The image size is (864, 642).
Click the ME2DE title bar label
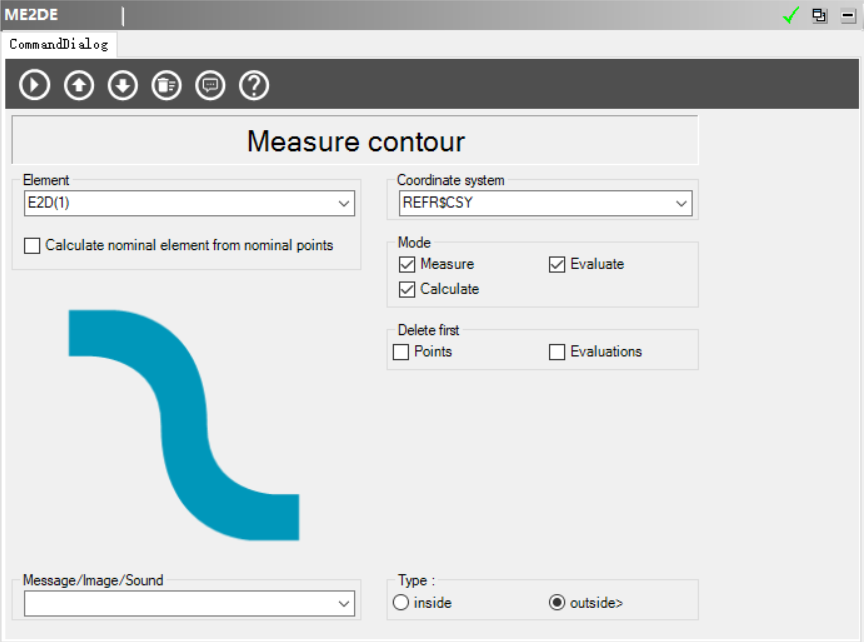[31, 15]
